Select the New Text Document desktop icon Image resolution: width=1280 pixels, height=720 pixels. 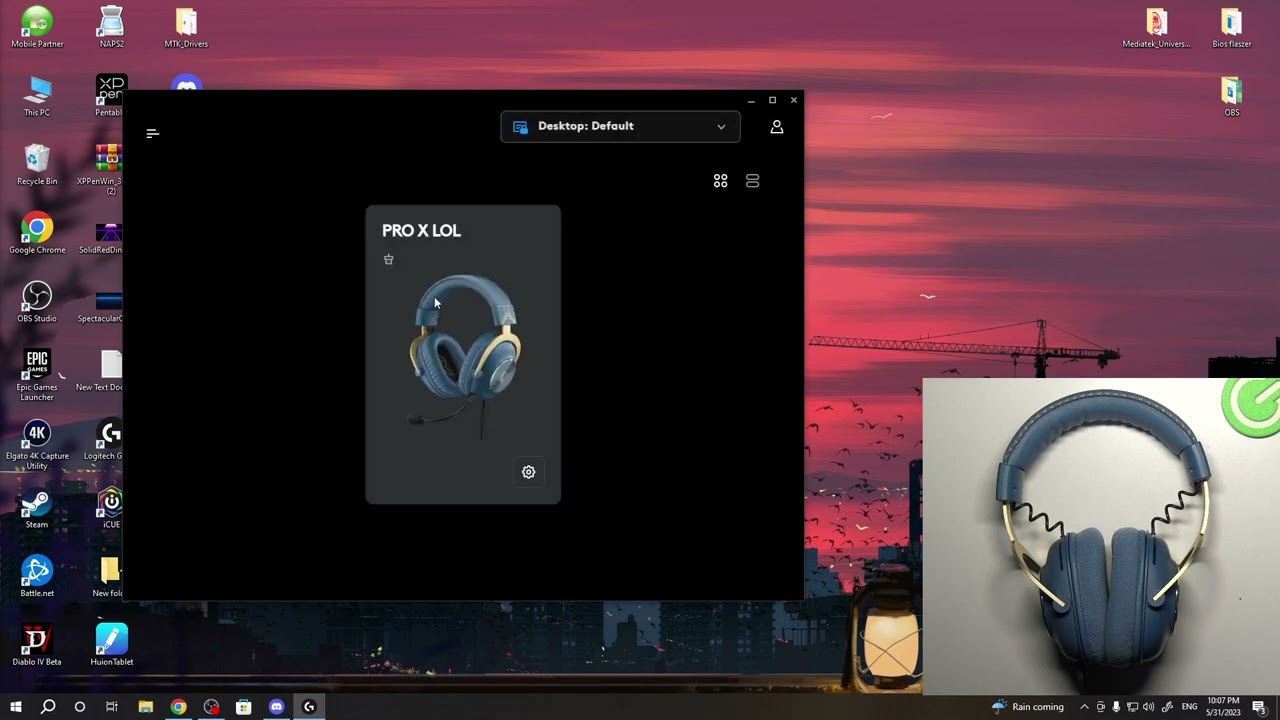click(x=100, y=371)
